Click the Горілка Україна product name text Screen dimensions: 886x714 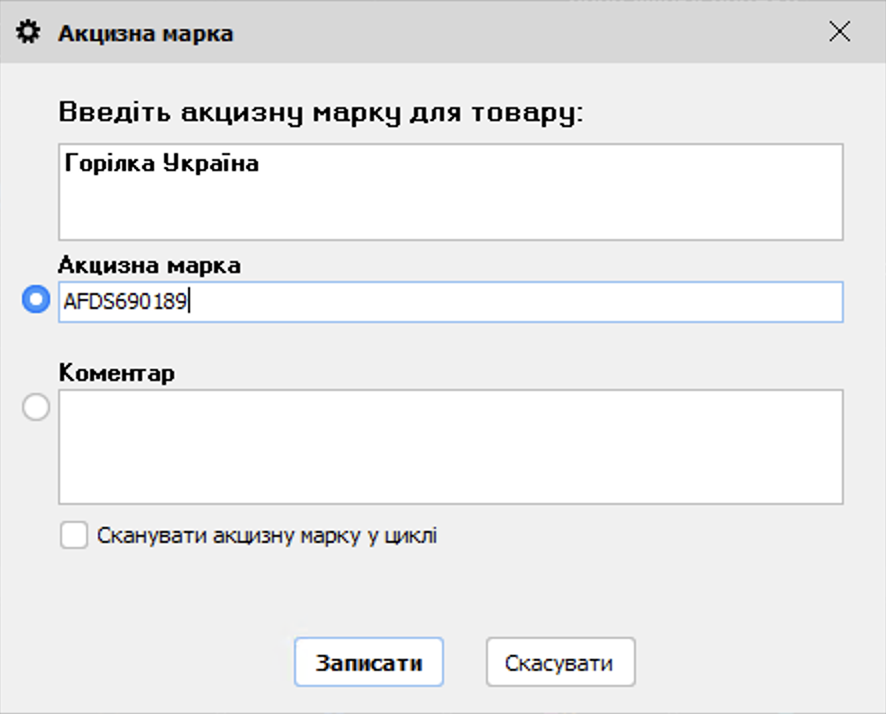coord(162,163)
